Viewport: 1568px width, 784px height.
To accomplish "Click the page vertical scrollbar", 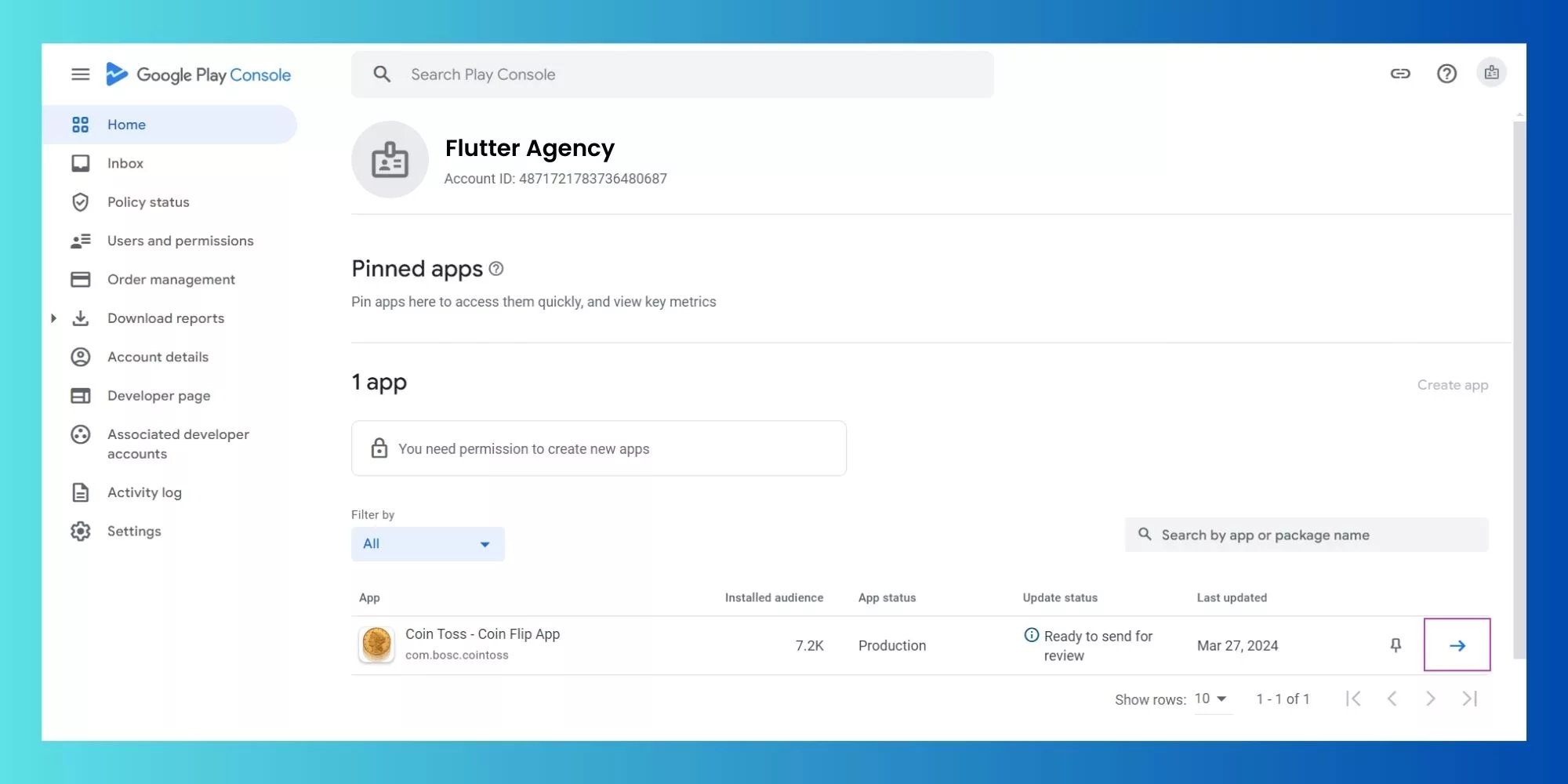I will (1519, 389).
